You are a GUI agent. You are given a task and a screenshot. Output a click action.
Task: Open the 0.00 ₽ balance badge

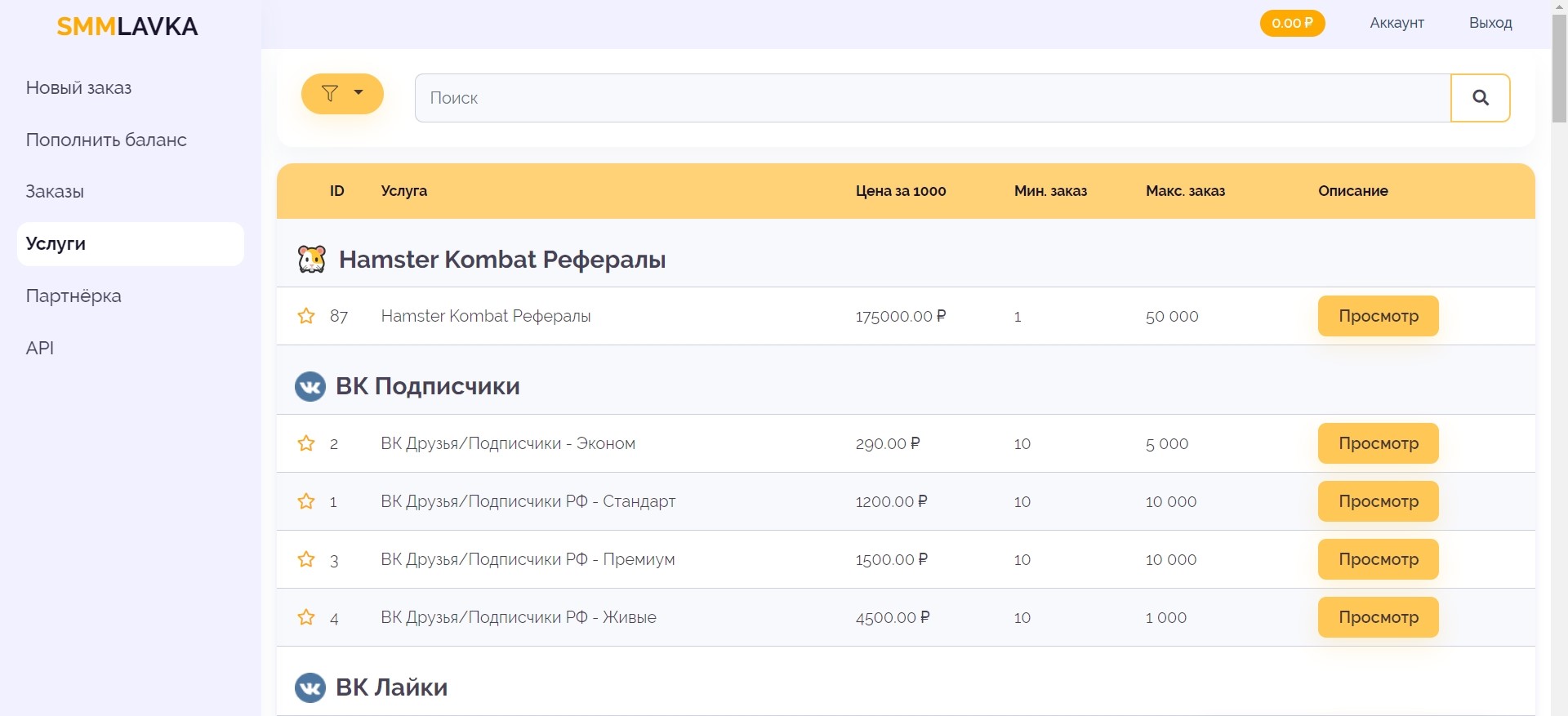click(x=1292, y=23)
